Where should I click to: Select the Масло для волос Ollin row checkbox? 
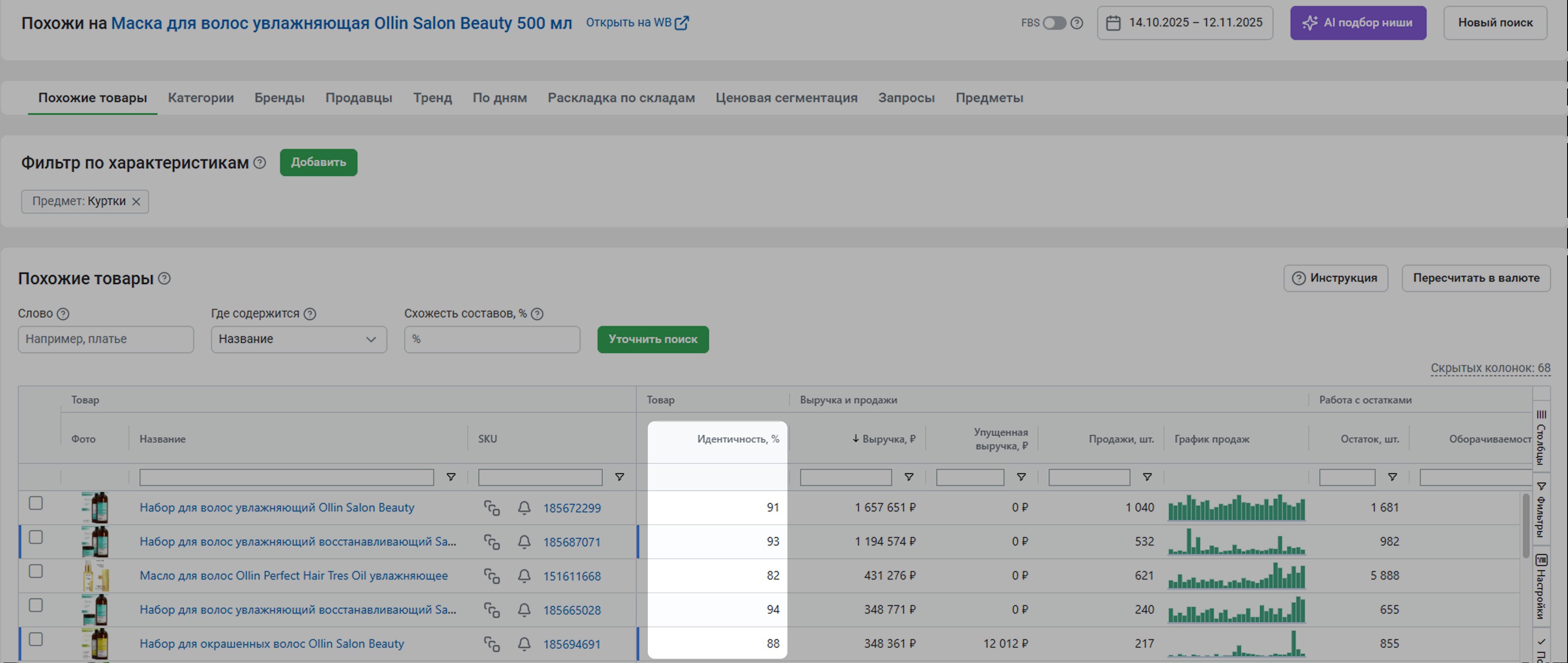36,572
